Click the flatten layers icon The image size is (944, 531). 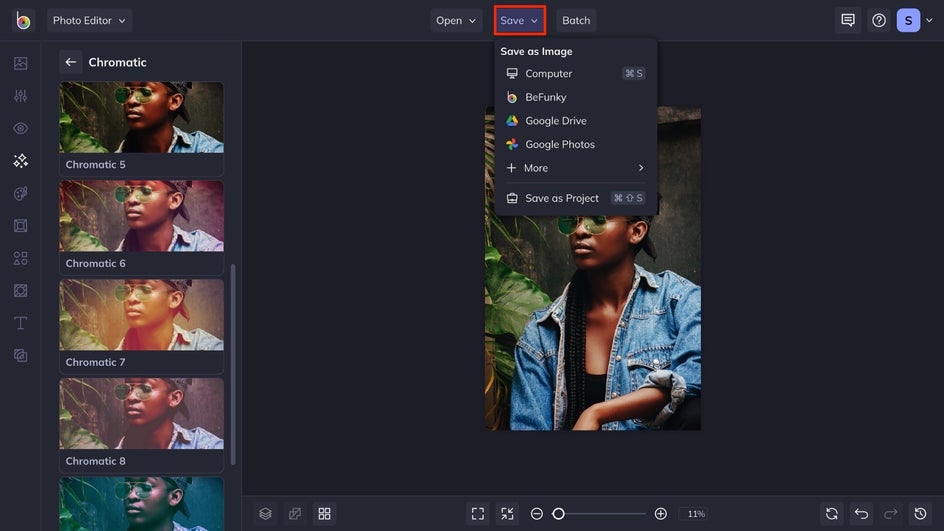(295, 514)
